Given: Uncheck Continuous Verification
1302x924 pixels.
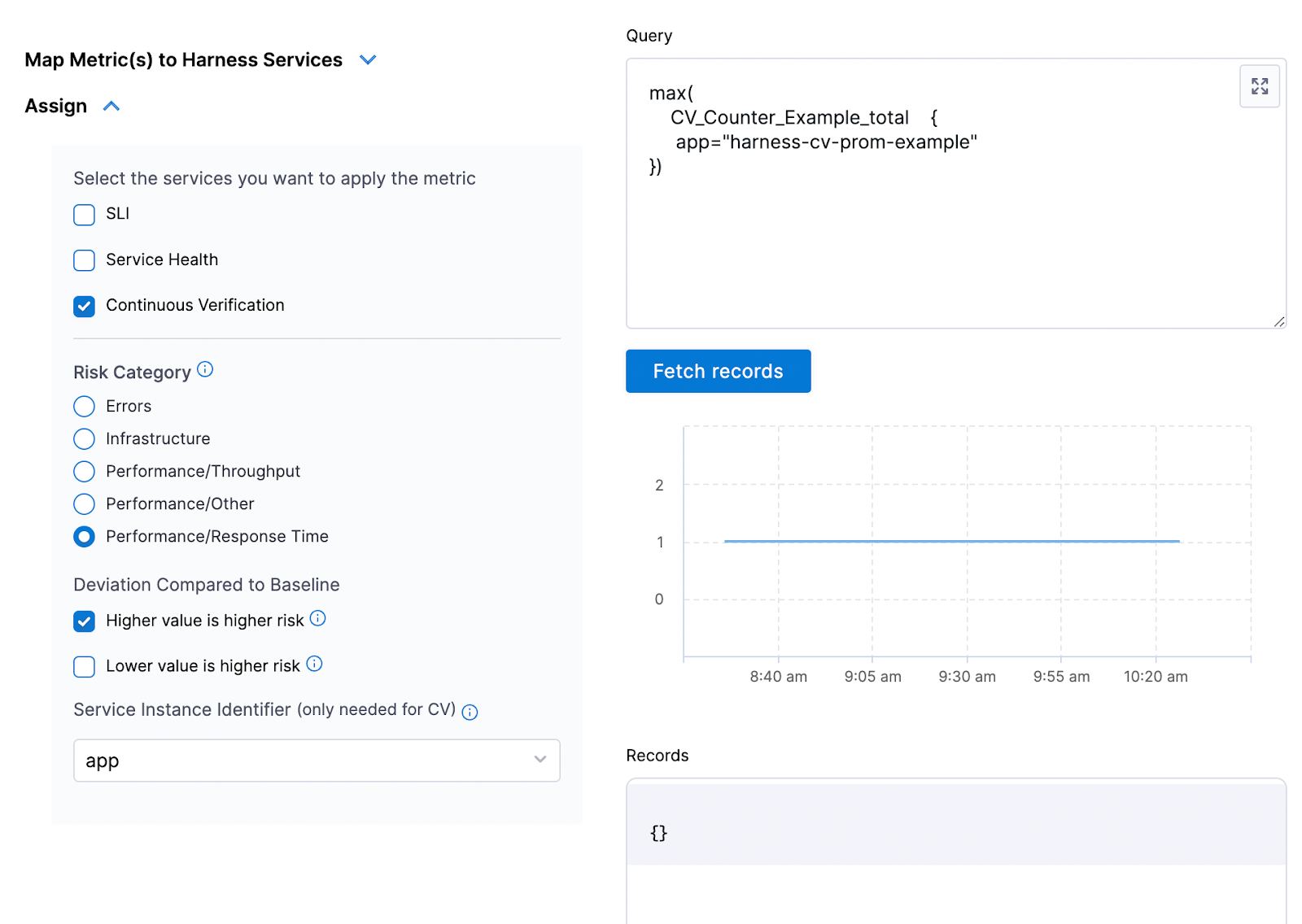Looking at the screenshot, I should pos(84,306).
